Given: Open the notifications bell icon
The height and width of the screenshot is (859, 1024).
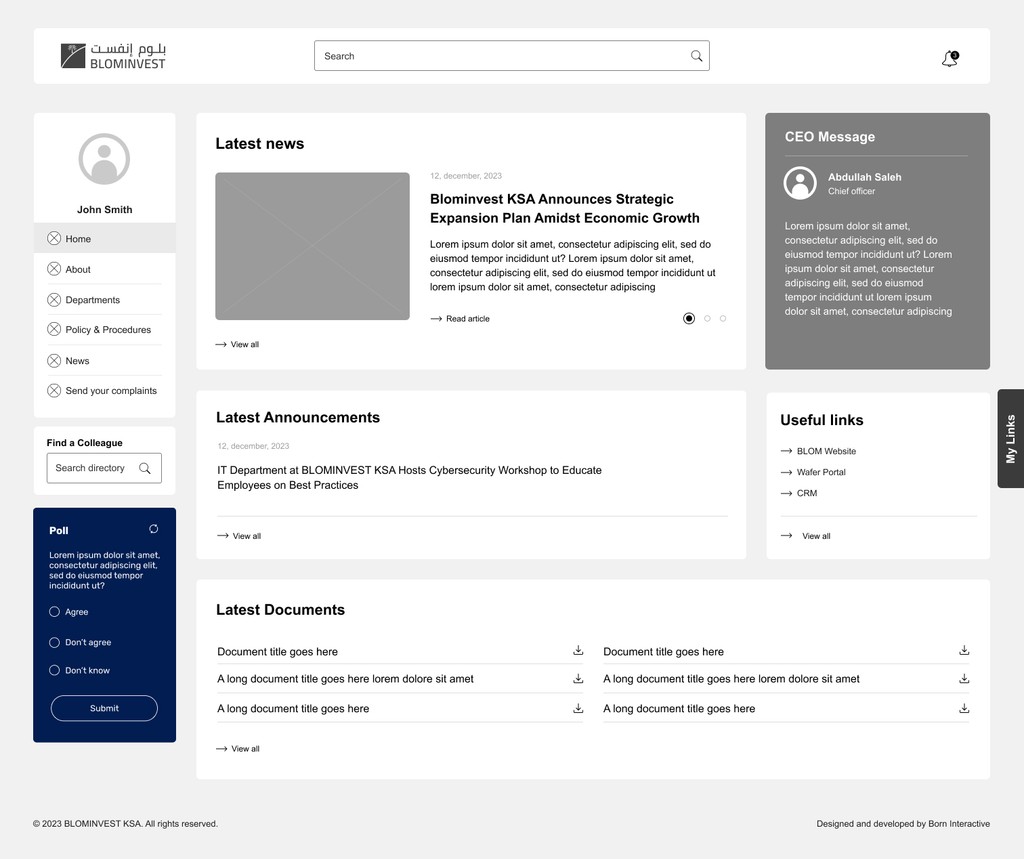Looking at the screenshot, I should (x=950, y=59).
